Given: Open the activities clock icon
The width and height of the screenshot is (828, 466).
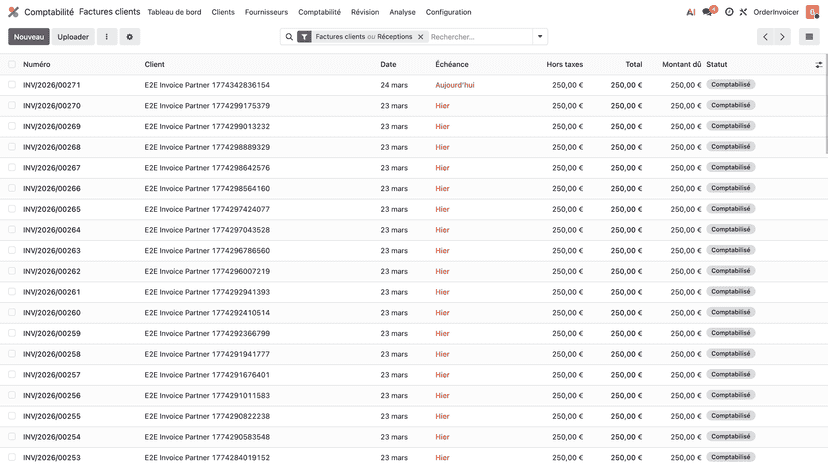Looking at the screenshot, I should 729,12.
